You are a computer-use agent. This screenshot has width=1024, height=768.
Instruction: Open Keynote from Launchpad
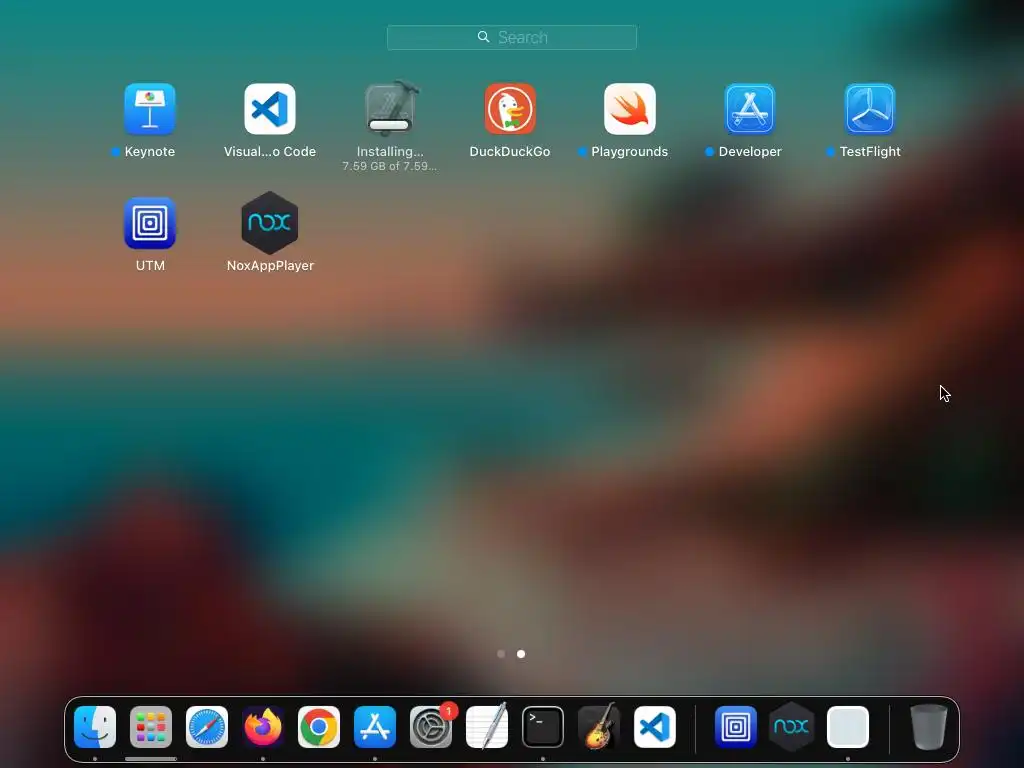(x=150, y=109)
